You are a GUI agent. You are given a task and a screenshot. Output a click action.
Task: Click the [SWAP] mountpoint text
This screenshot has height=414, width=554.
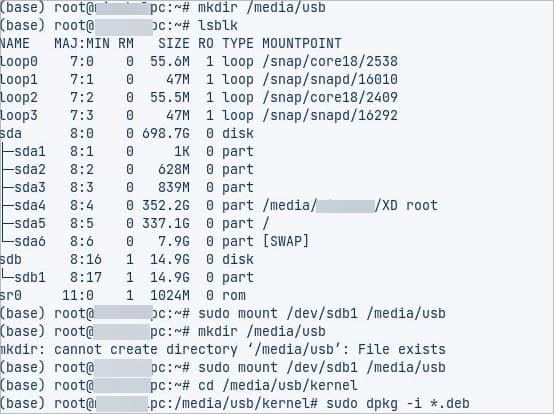click(286, 242)
